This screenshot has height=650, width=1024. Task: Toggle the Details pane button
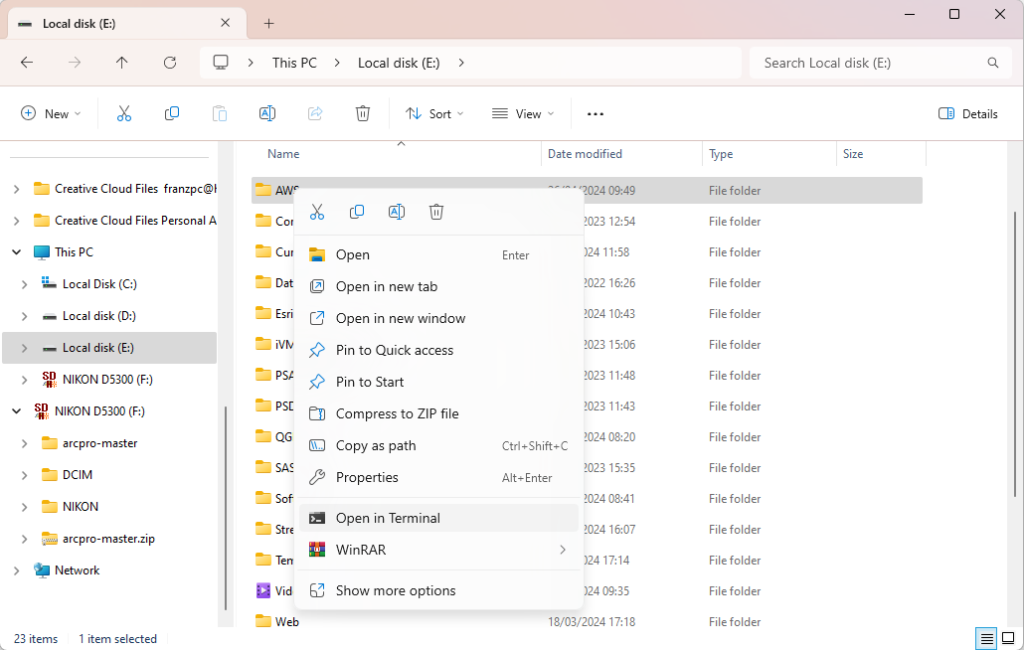pyautogui.click(x=968, y=114)
